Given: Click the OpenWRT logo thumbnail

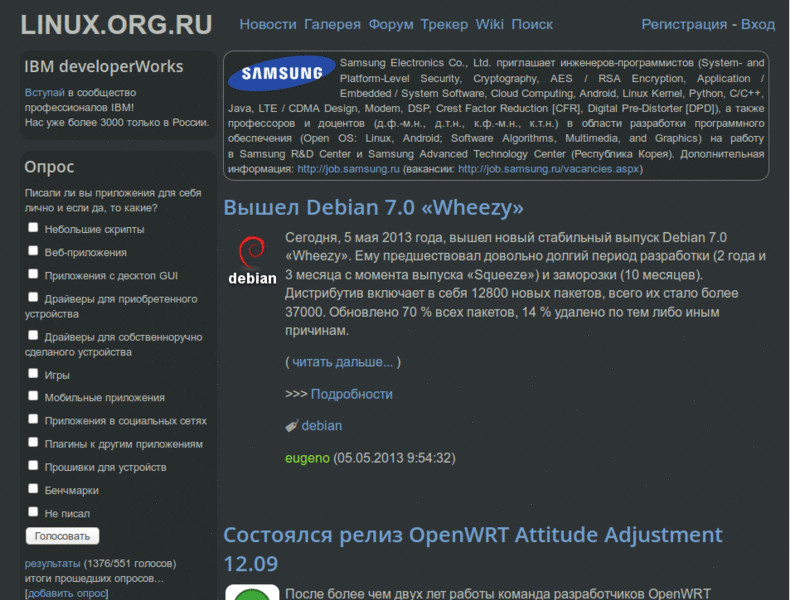Looking at the screenshot, I should click(x=252, y=593).
